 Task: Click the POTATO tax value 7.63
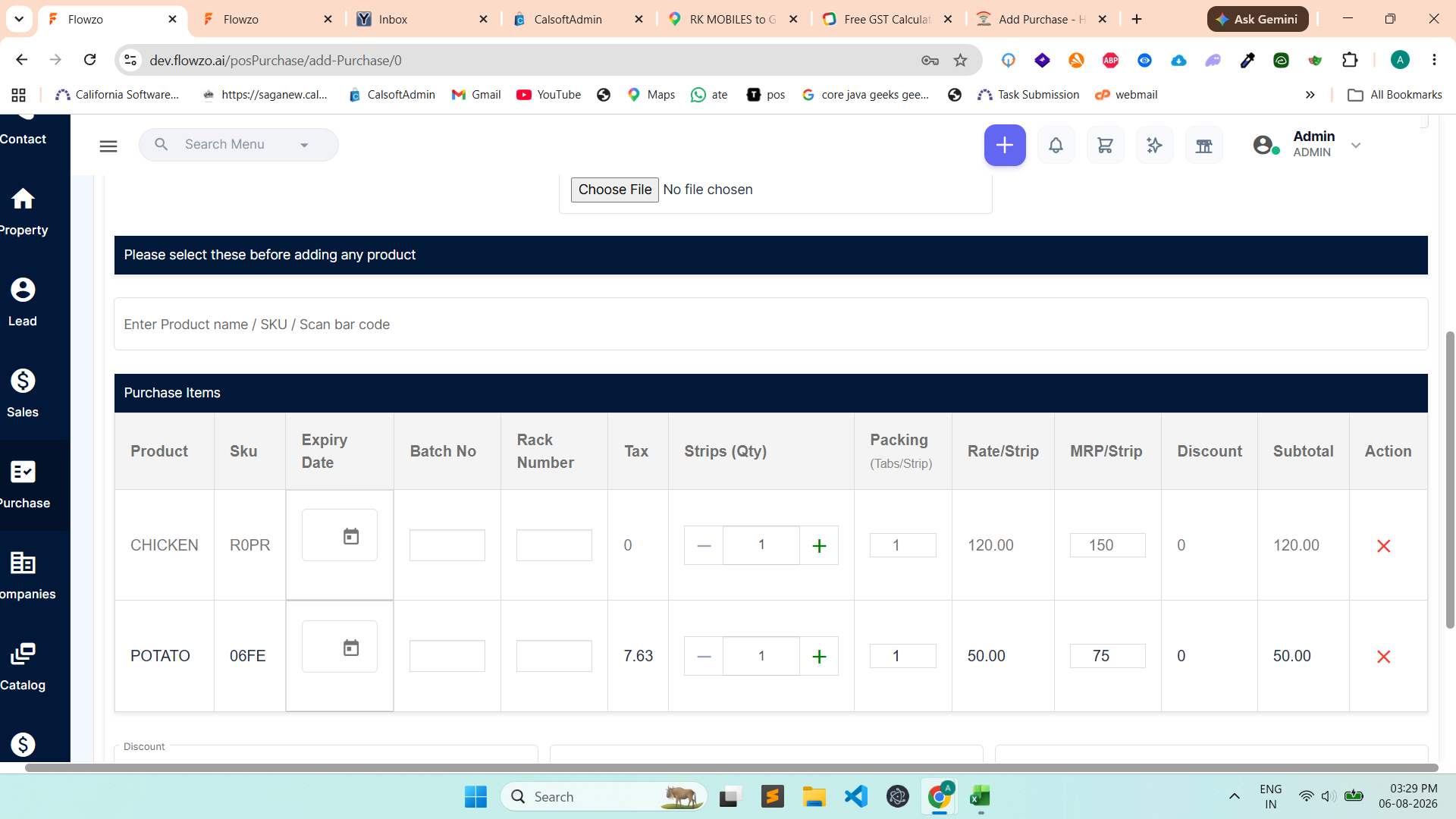[638, 656]
